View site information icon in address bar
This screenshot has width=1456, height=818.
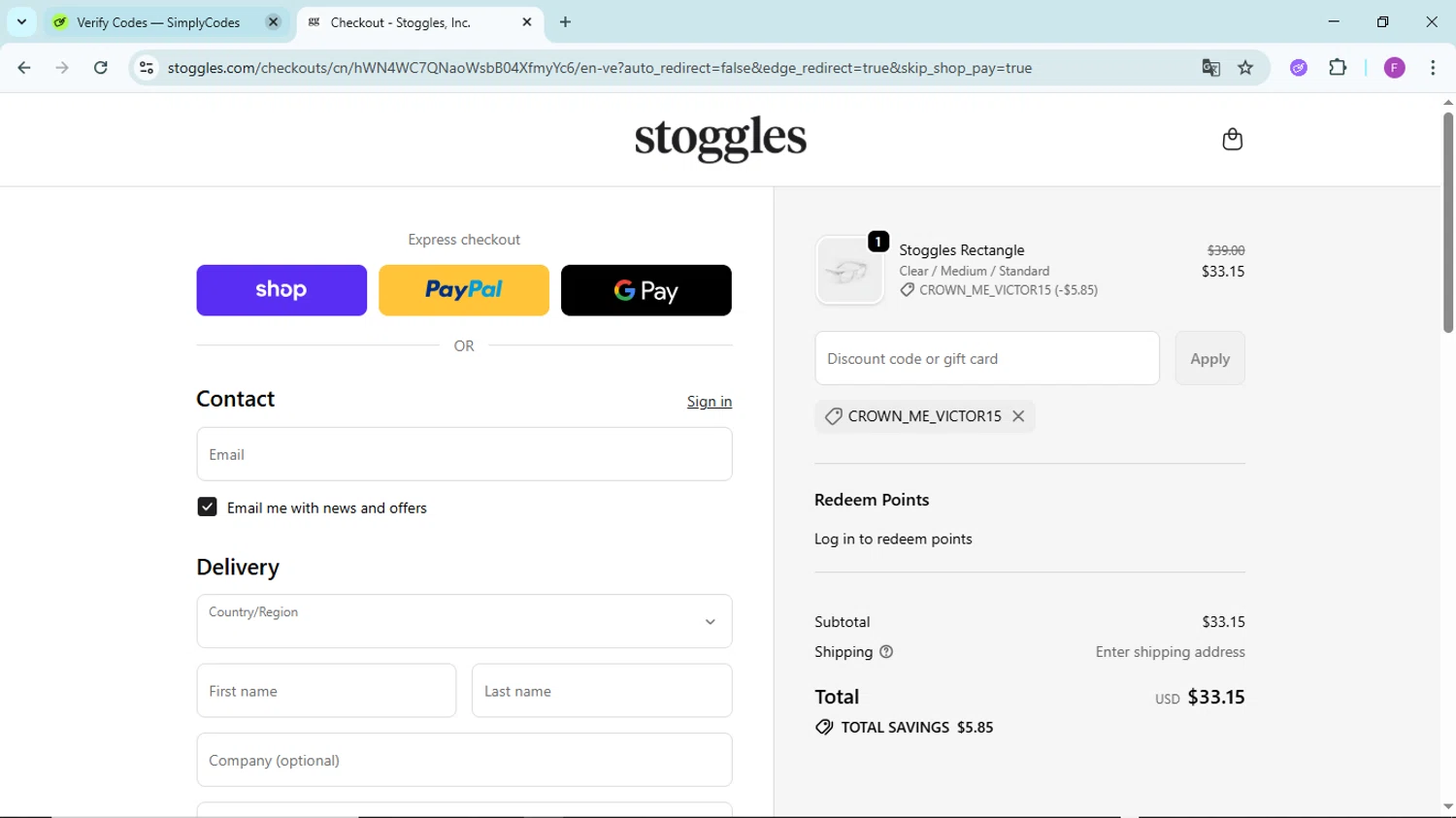click(x=147, y=68)
